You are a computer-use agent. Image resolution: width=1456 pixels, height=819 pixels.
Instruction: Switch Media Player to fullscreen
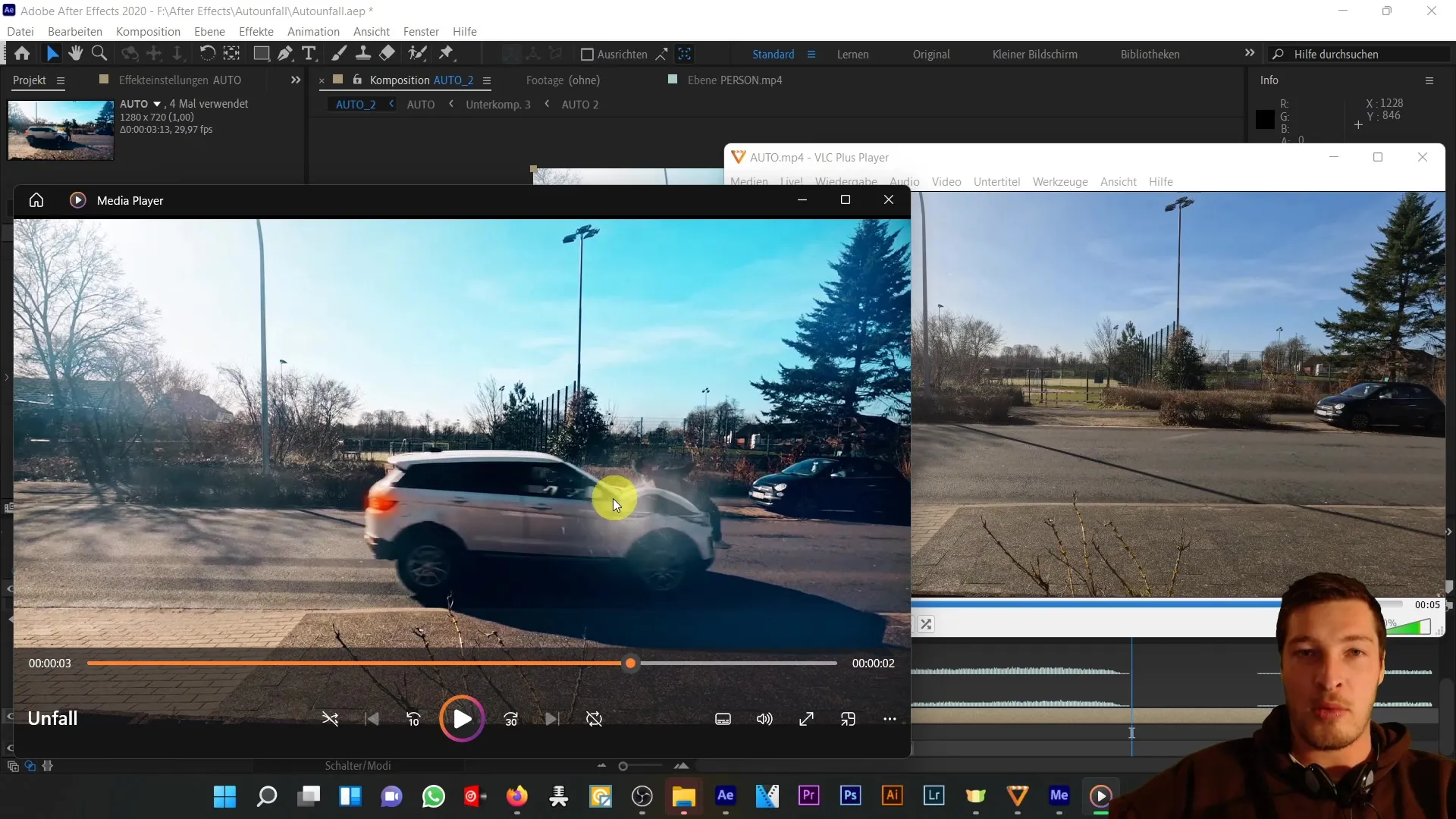click(807, 719)
